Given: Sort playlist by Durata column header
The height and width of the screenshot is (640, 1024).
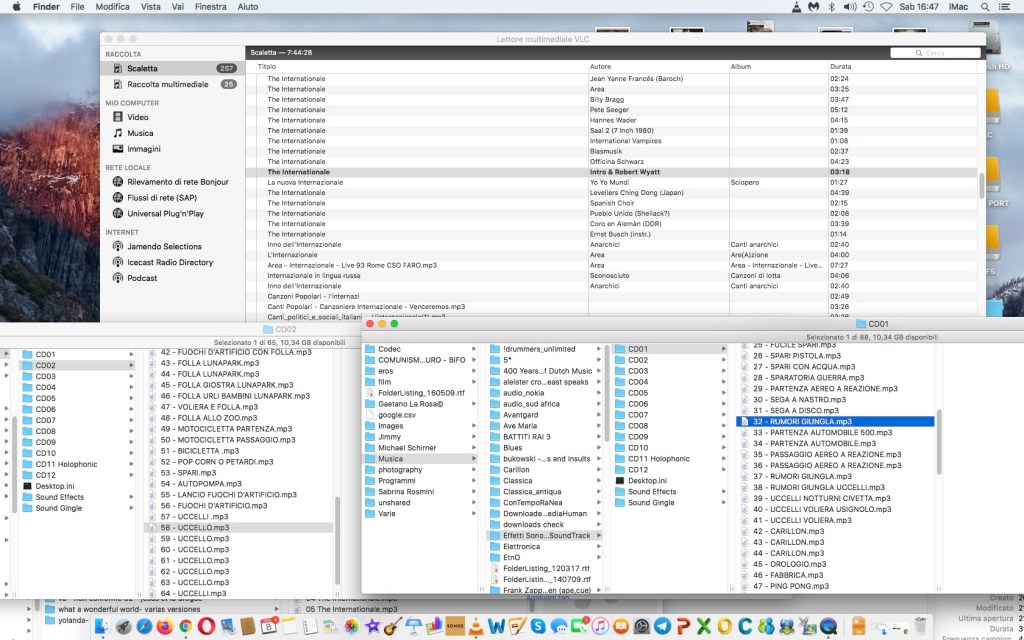Looking at the screenshot, I should tap(841, 66).
